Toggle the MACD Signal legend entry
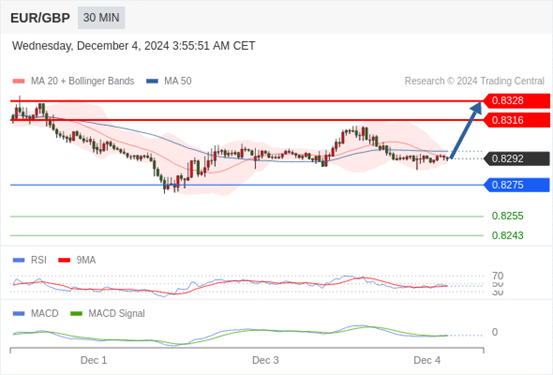The height and width of the screenshot is (375, 553). pos(108,313)
